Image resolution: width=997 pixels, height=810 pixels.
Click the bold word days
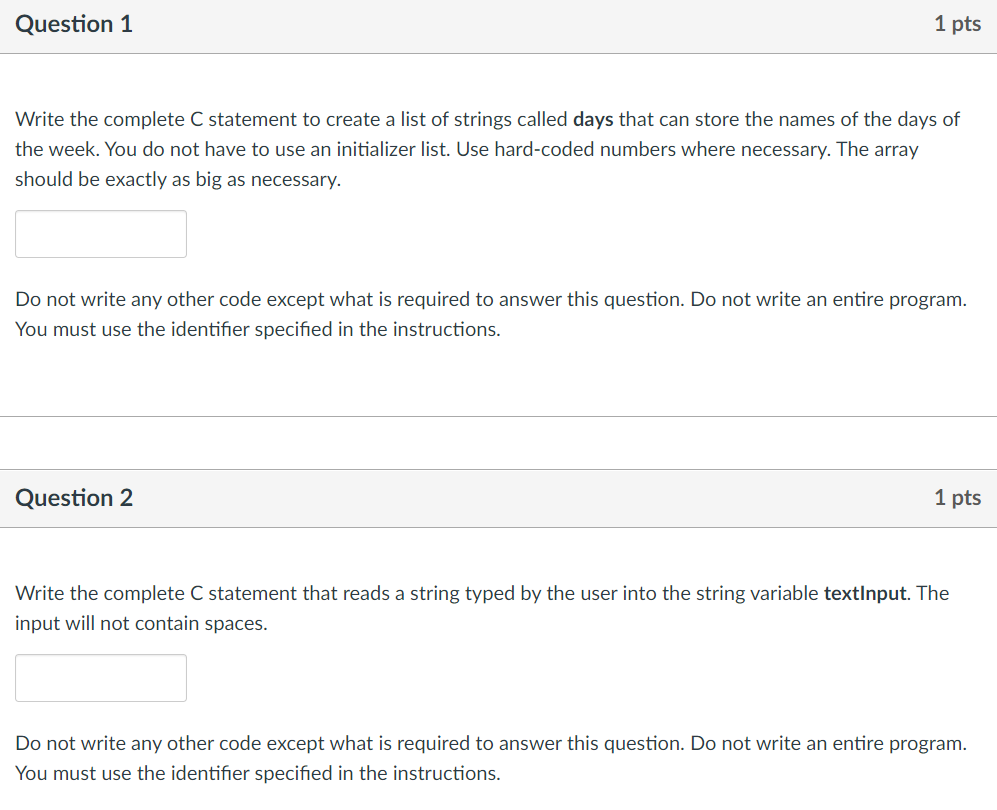point(593,120)
